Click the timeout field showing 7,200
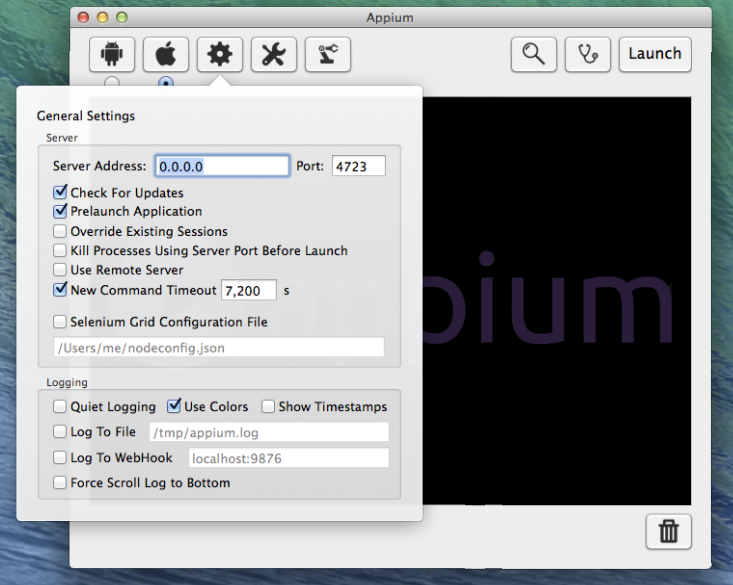 tap(249, 290)
